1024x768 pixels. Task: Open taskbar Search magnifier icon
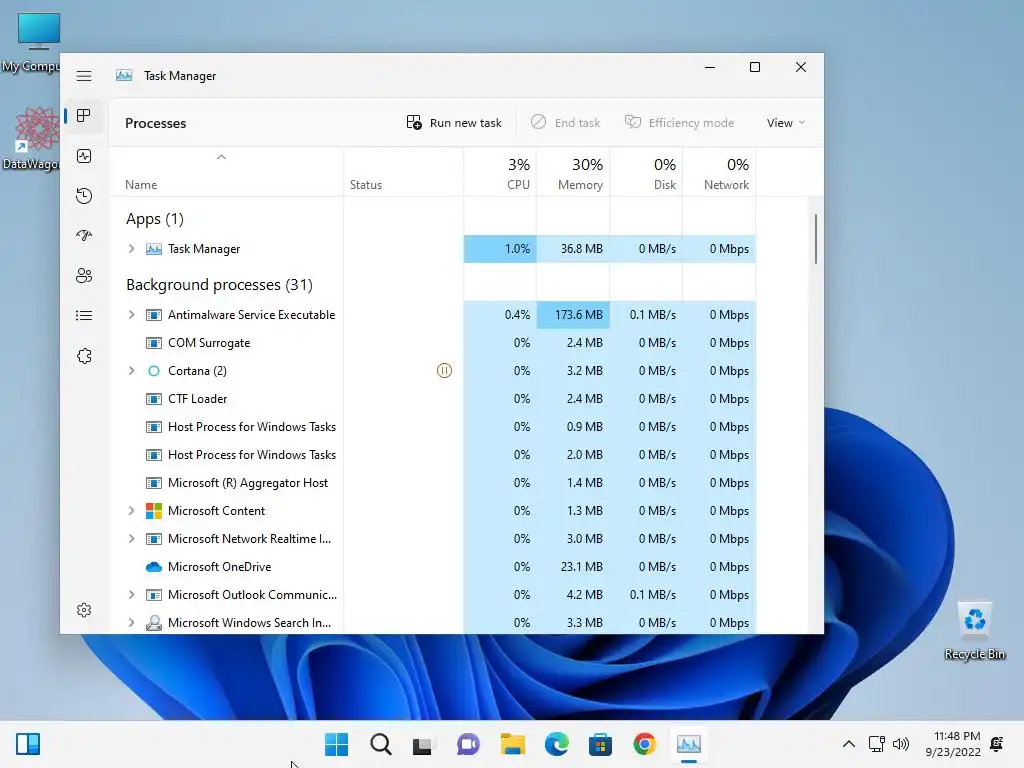pyautogui.click(x=381, y=744)
